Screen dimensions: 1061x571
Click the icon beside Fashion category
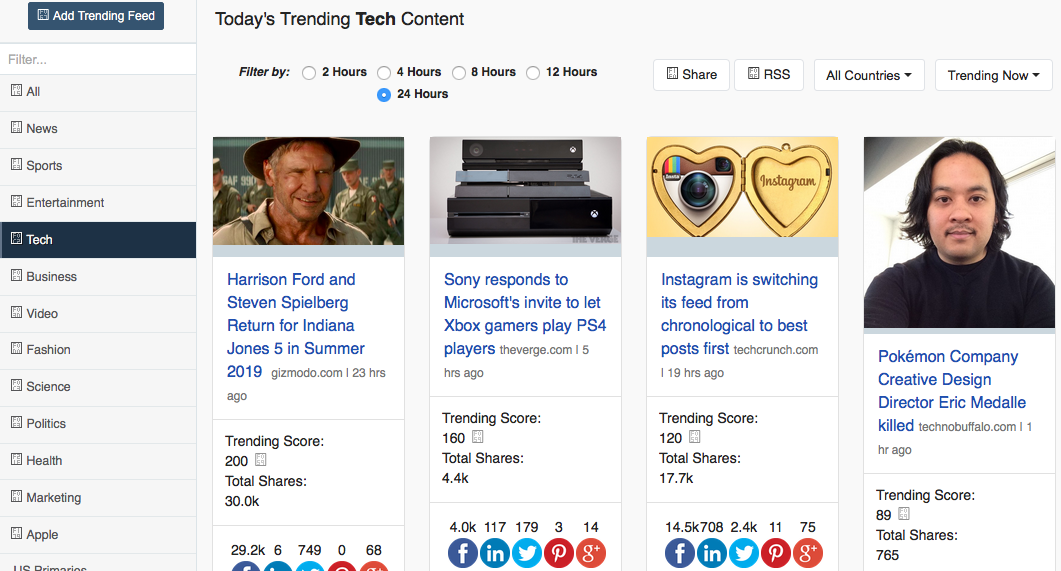[x=17, y=348]
